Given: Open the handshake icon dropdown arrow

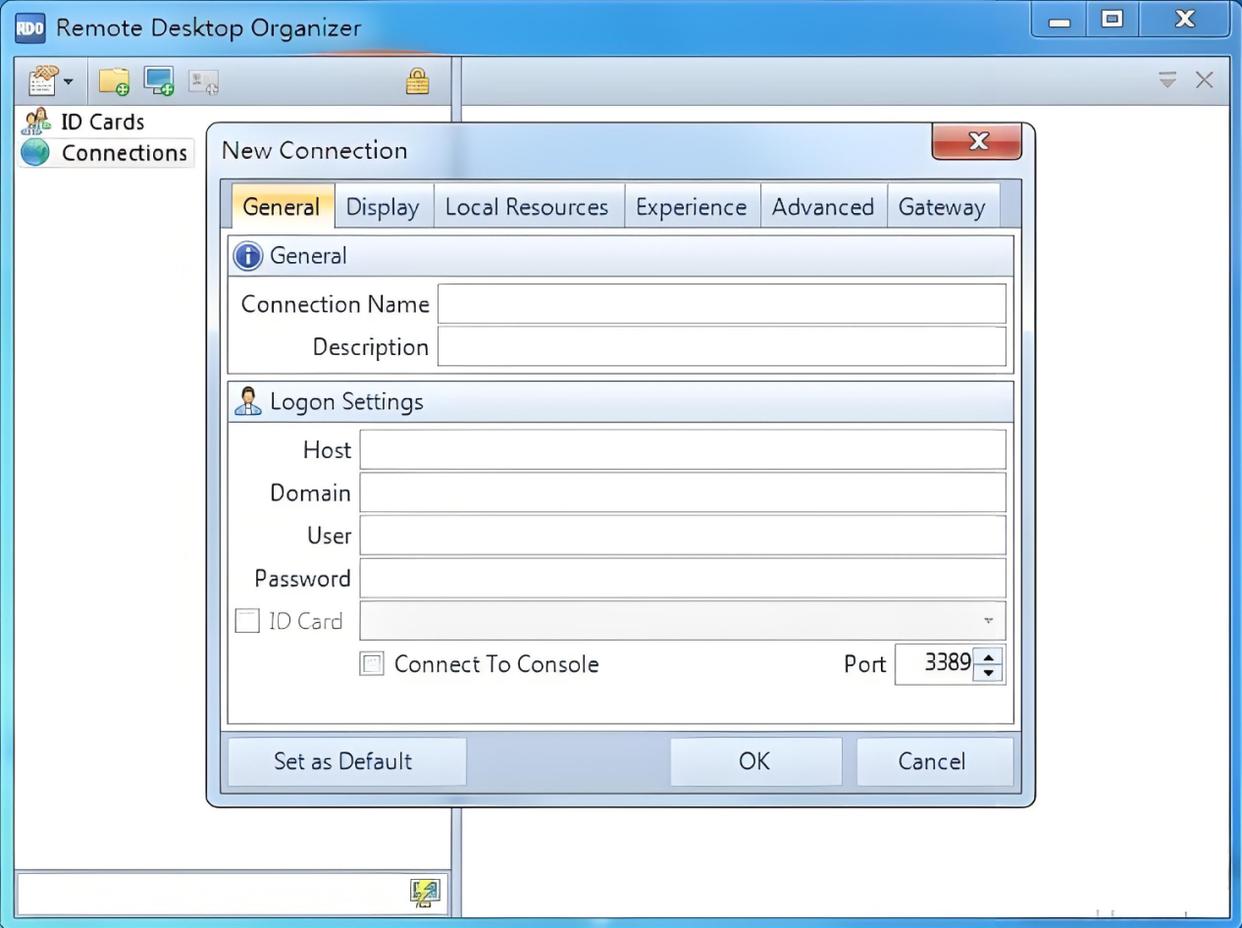Looking at the screenshot, I should (x=68, y=82).
